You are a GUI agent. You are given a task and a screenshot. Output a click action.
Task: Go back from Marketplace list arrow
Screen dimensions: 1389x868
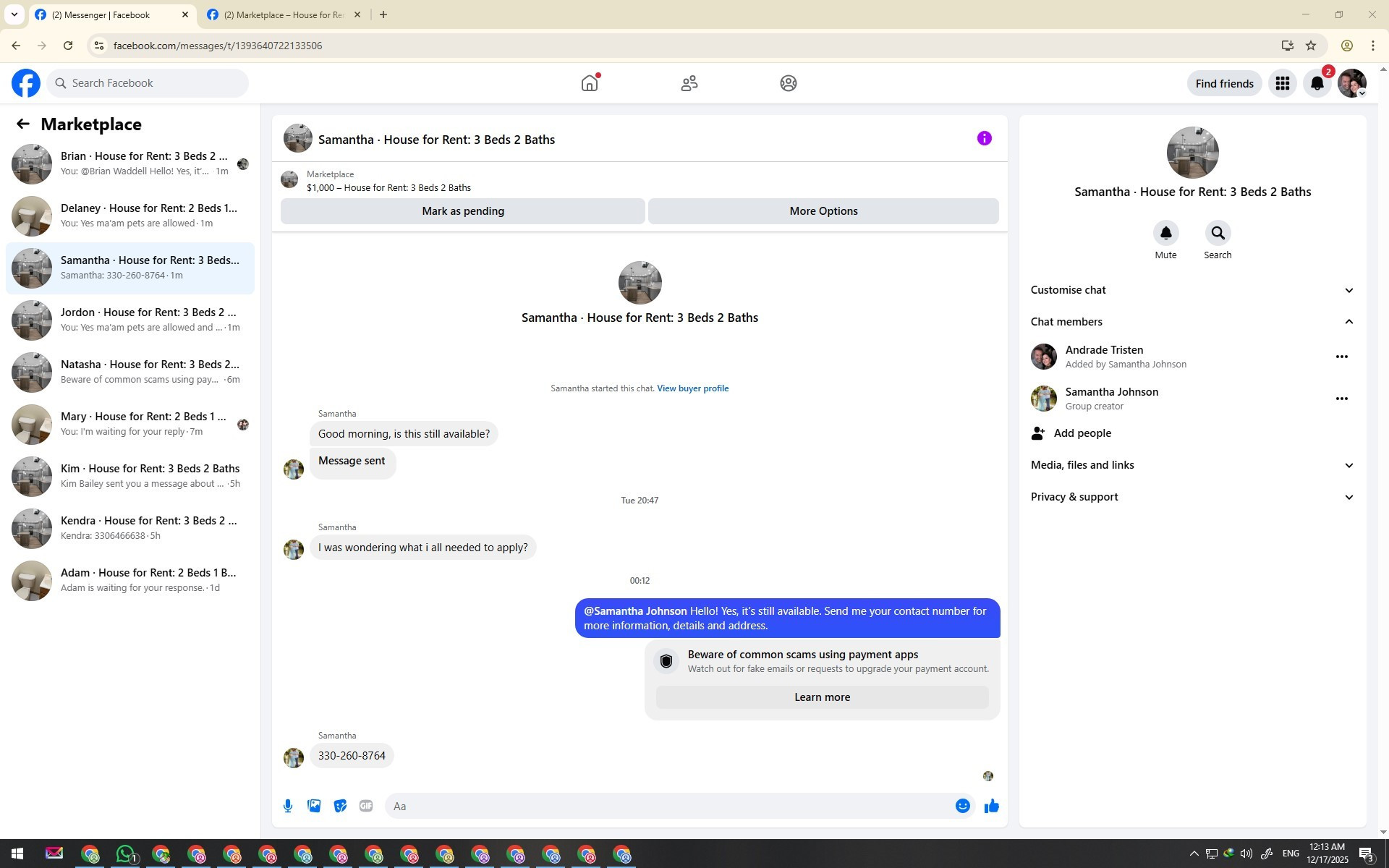click(x=23, y=124)
